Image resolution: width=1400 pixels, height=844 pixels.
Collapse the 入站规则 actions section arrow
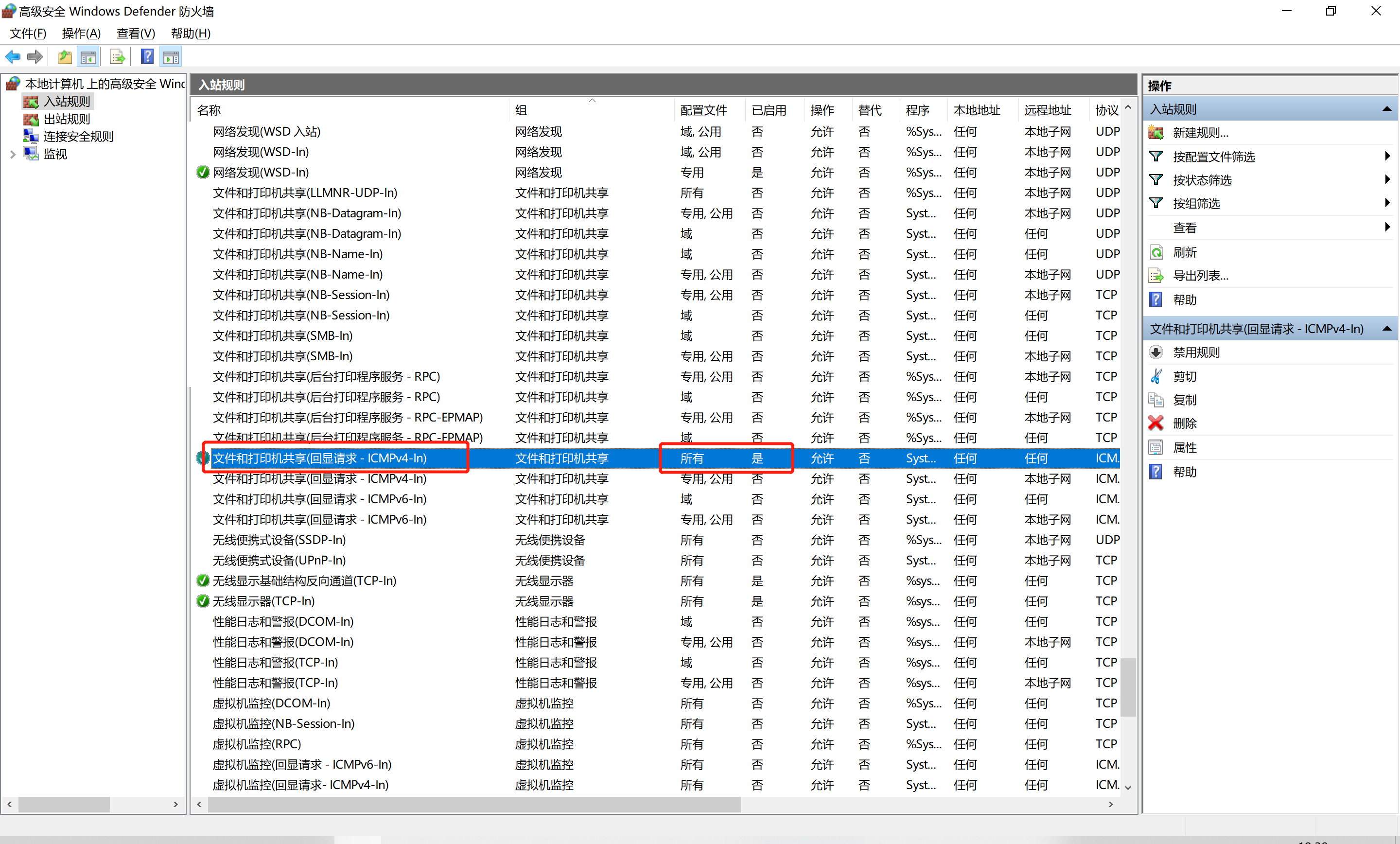(1387, 108)
